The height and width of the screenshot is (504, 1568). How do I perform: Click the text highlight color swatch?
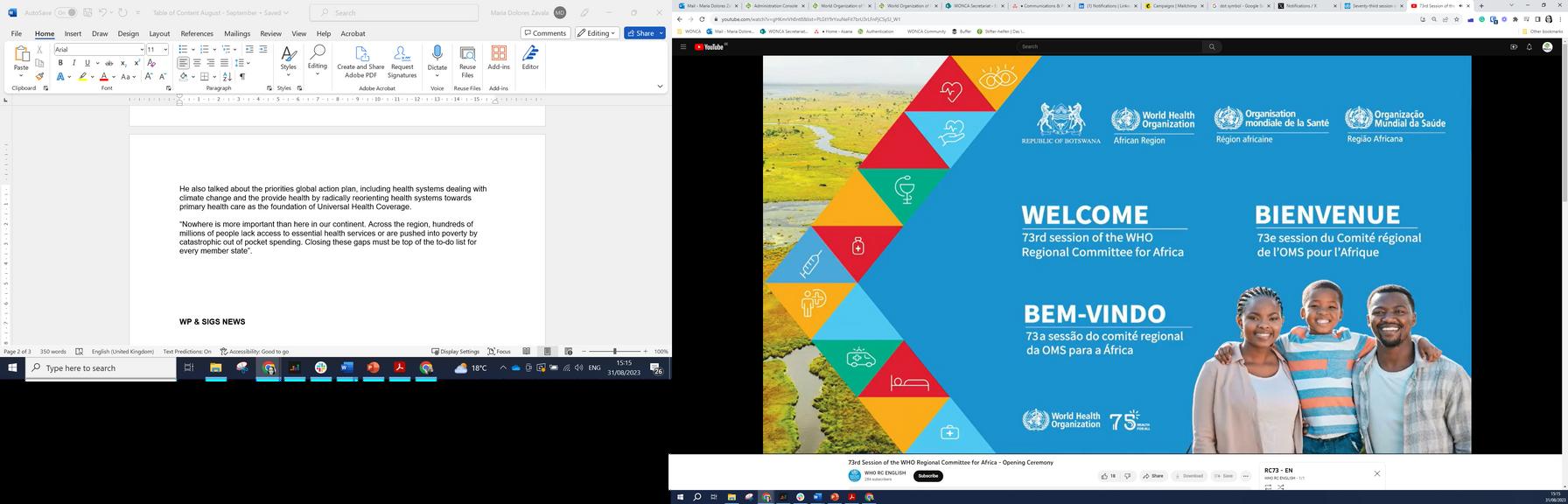pos(82,76)
